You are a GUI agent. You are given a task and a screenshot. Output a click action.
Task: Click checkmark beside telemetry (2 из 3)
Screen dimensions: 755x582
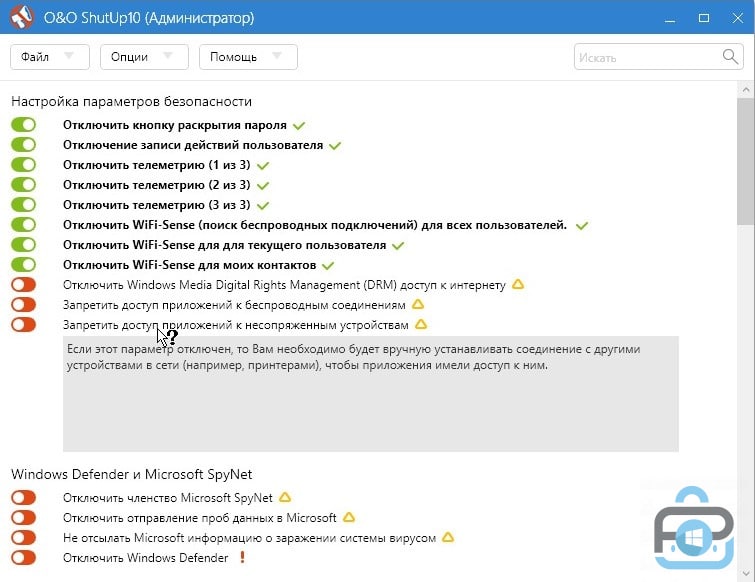pyautogui.click(x=263, y=185)
